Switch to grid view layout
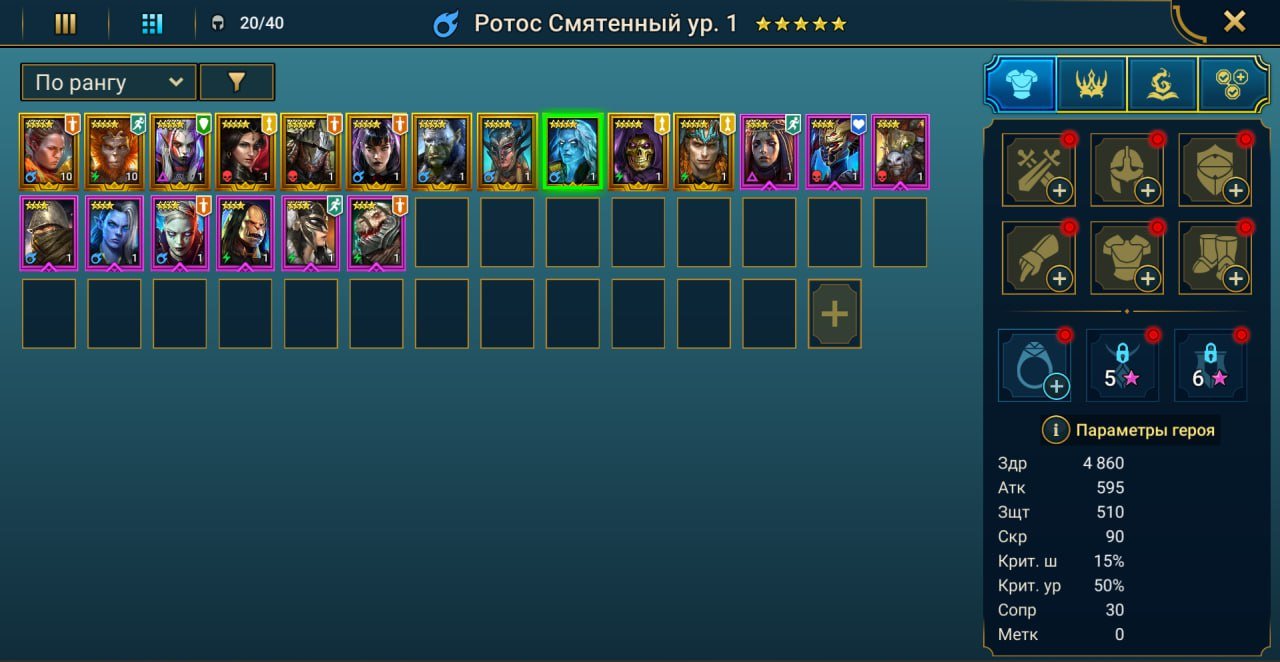The height and width of the screenshot is (662, 1280). coord(152,23)
